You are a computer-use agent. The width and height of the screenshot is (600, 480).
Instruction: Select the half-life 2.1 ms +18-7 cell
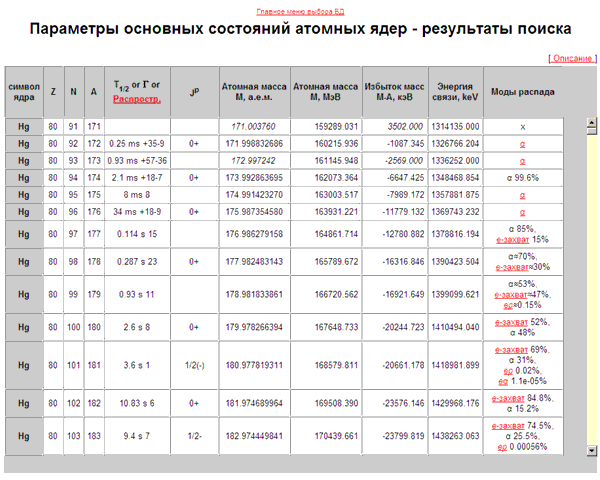click(x=137, y=178)
